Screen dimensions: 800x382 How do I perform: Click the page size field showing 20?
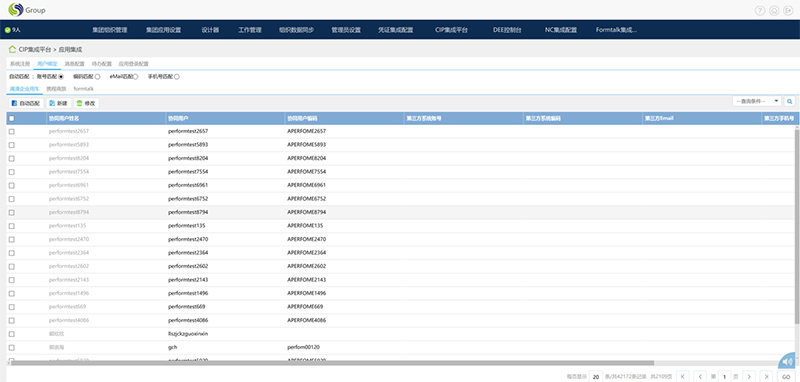pyautogui.click(x=595, y=377)
